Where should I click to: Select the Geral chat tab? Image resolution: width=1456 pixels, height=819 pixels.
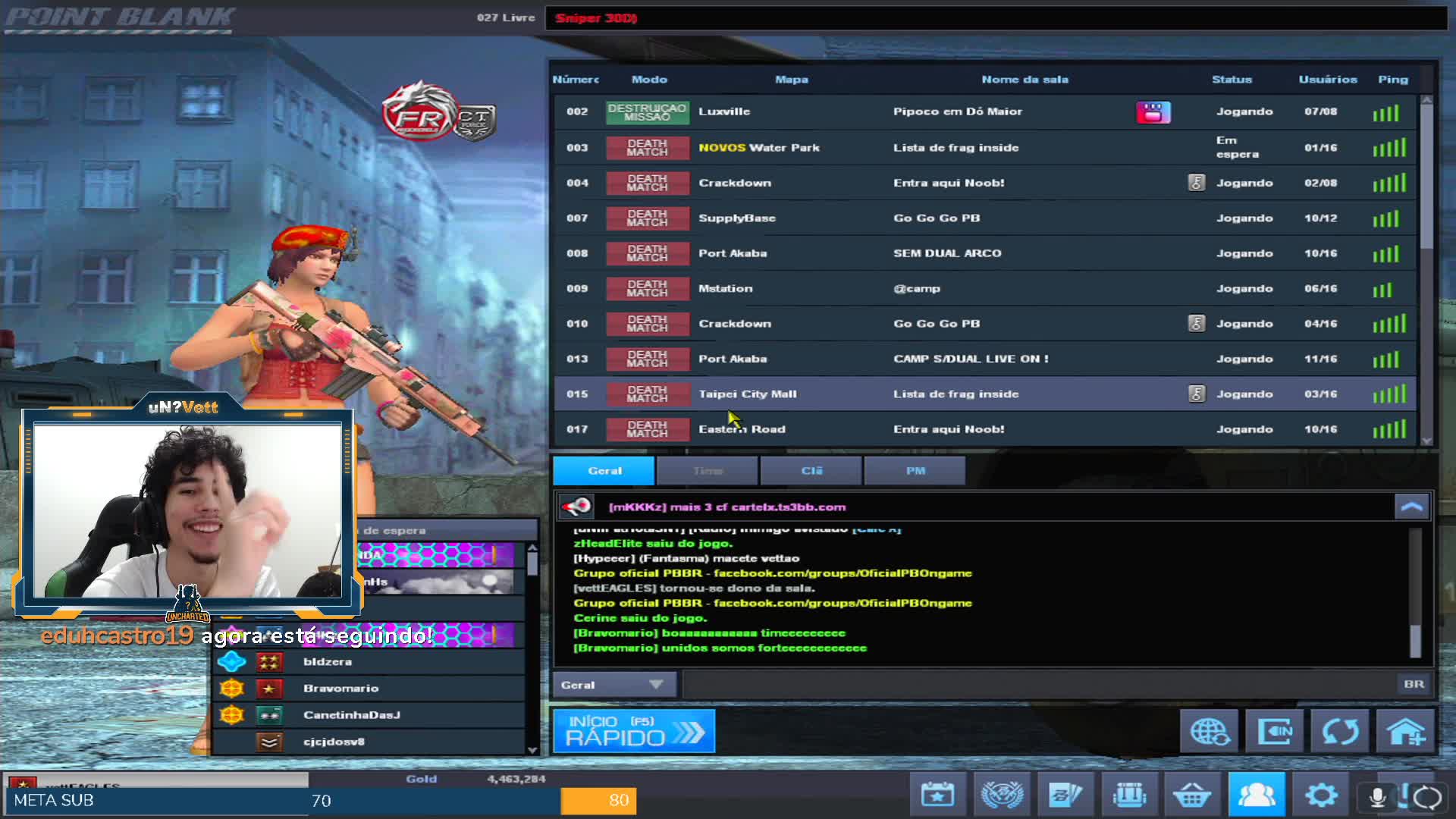click(604, 471)
